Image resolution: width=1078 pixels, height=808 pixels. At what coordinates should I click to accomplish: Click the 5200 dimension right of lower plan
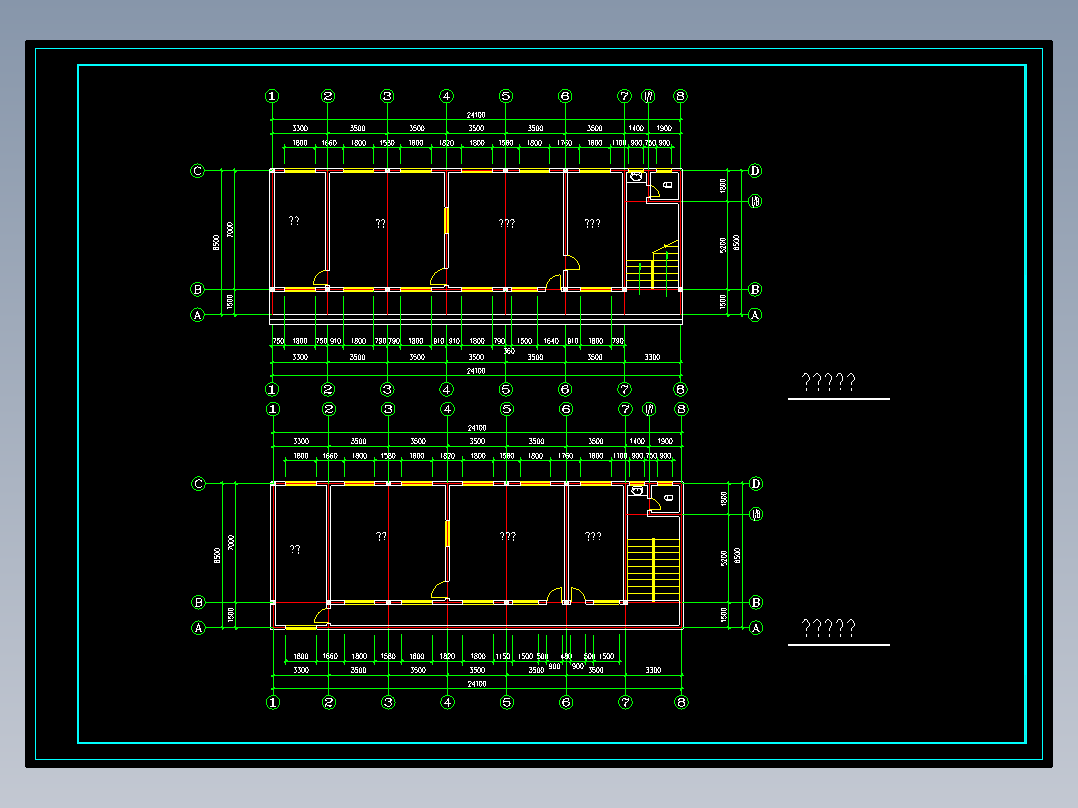click(724, 558)
